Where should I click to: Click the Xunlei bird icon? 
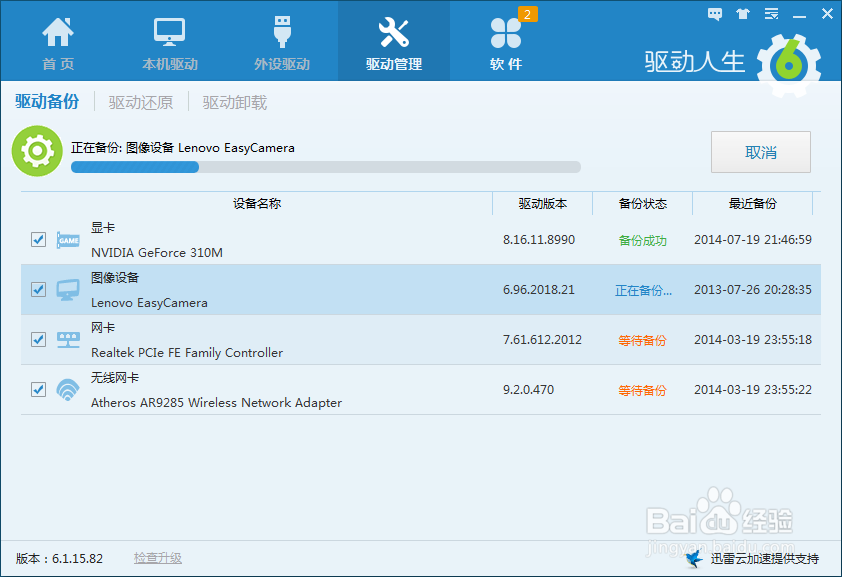tap(695, 558)
